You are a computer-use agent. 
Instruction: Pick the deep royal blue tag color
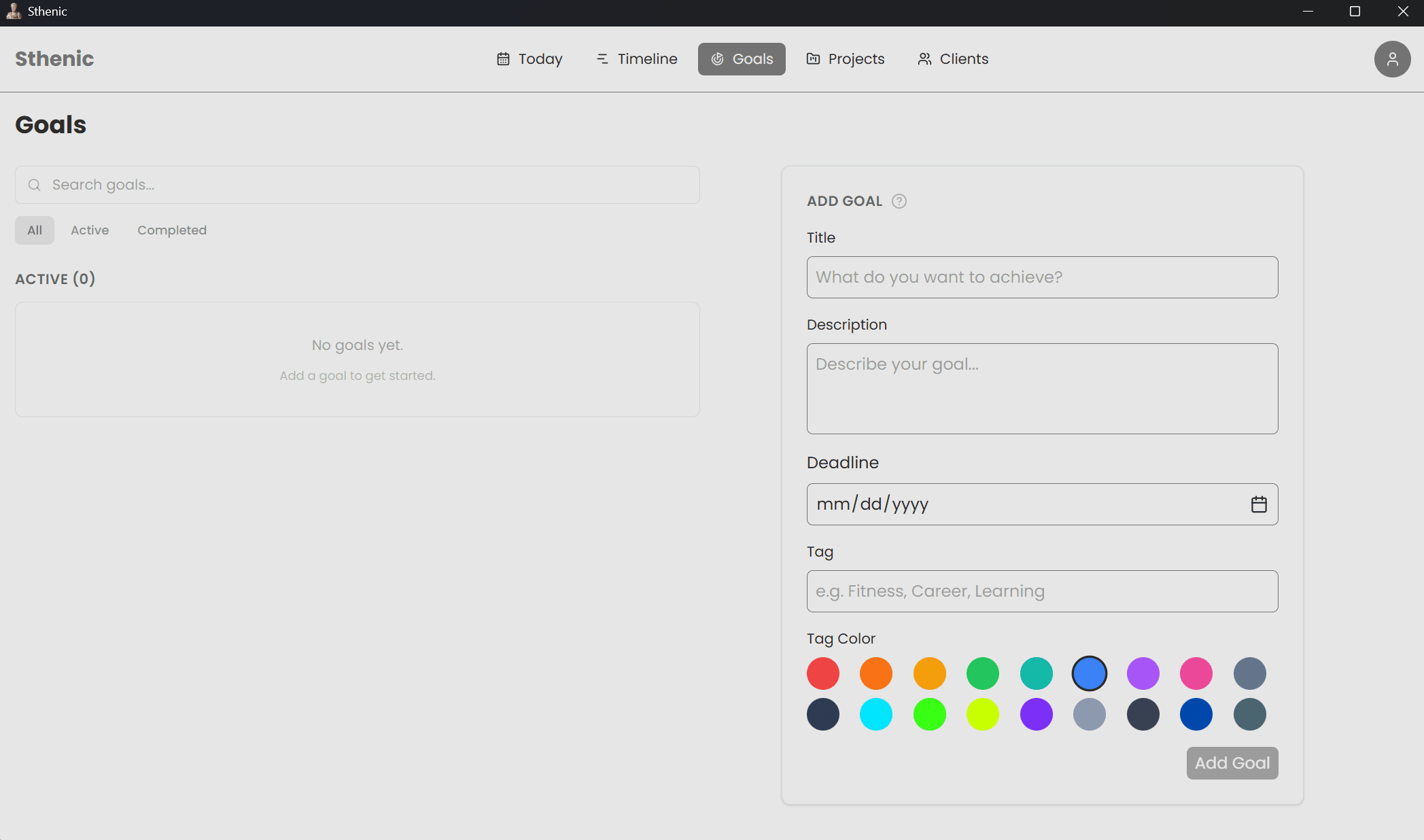(1196, 714)
